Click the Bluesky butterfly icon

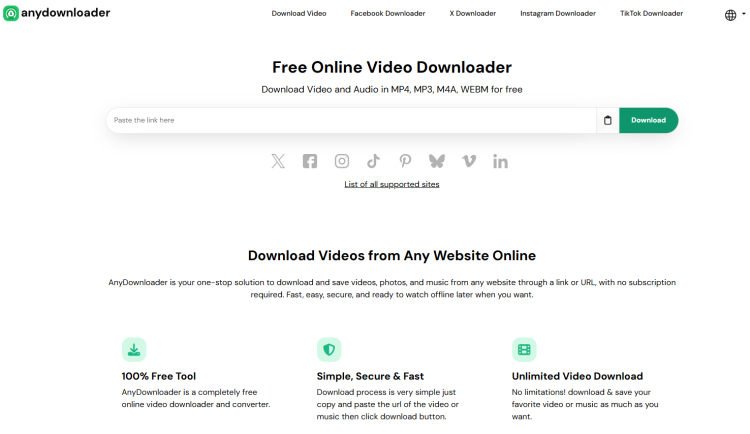437,161
